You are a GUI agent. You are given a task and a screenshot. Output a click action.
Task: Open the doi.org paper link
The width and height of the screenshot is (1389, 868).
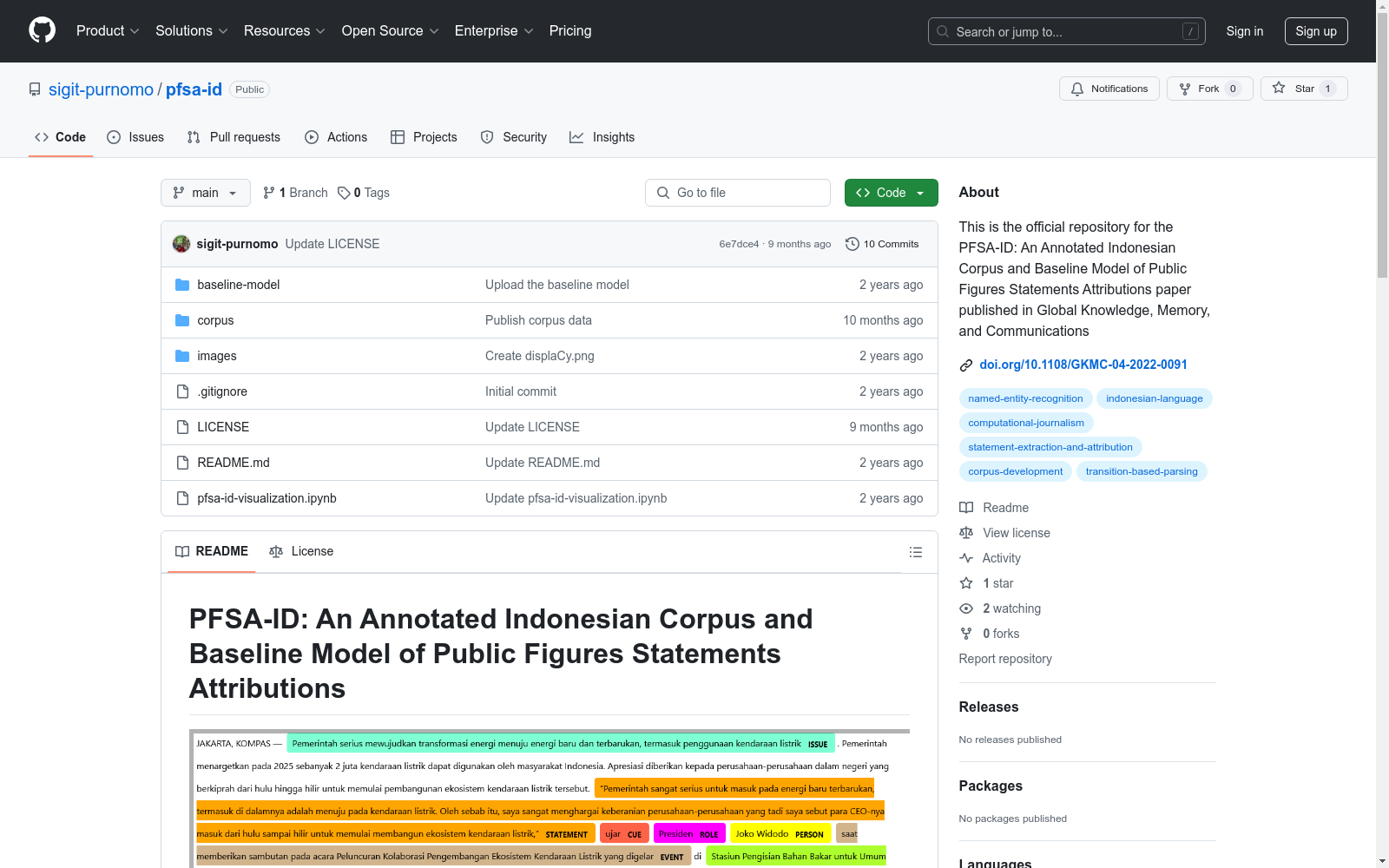click(x=1083, y=365)
